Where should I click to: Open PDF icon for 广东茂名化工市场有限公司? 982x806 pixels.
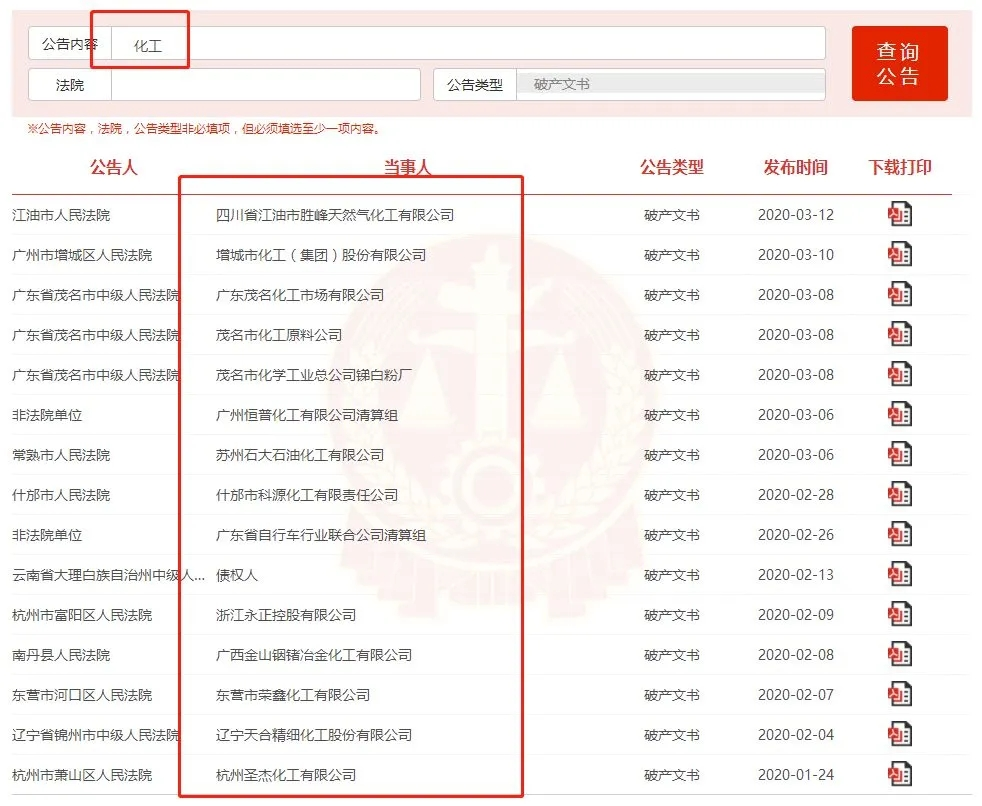[x=900, y=295]
